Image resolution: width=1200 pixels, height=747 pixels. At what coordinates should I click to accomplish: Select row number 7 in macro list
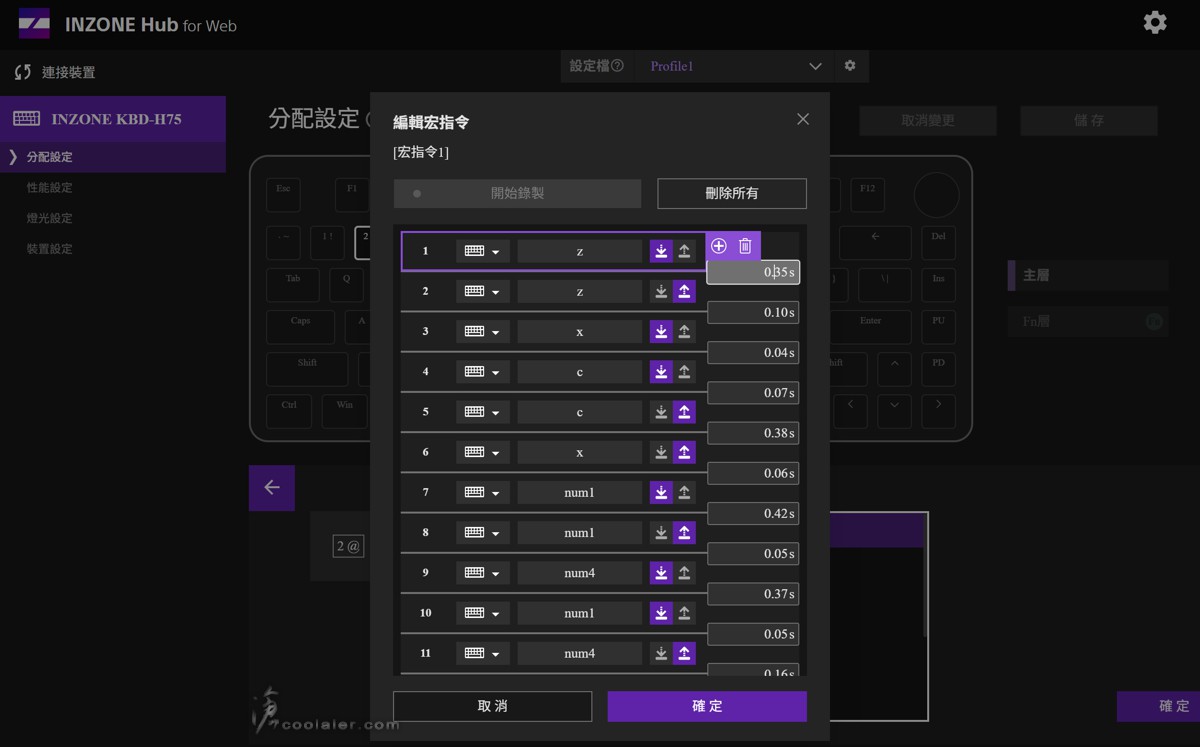425,492
